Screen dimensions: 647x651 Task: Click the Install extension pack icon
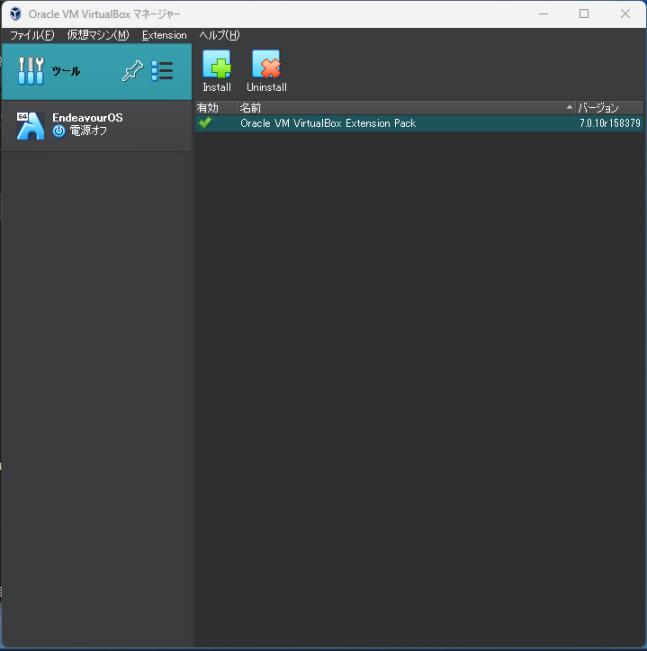coord(216,64)
